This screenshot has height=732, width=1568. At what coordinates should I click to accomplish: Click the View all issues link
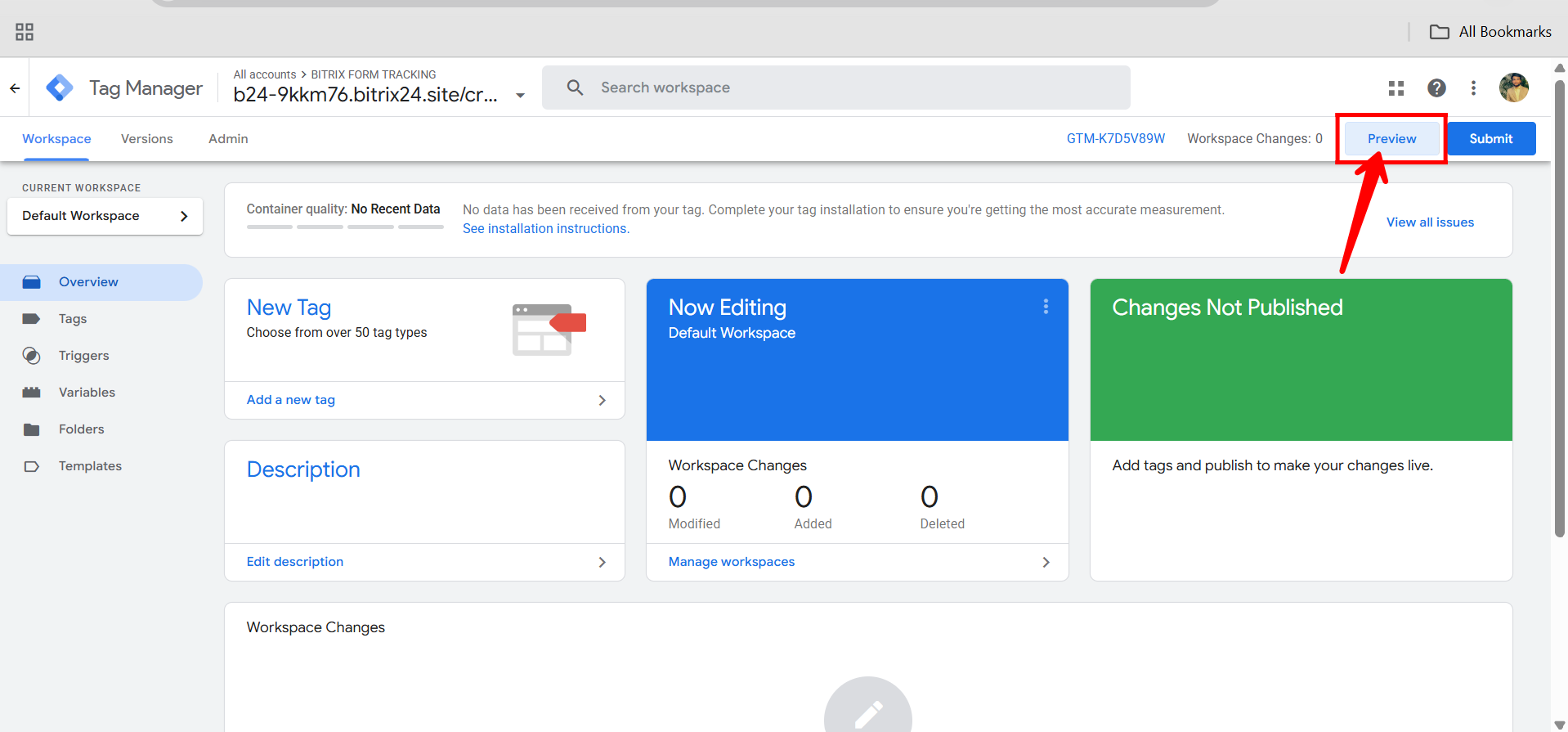click(x=1430, y=222)
